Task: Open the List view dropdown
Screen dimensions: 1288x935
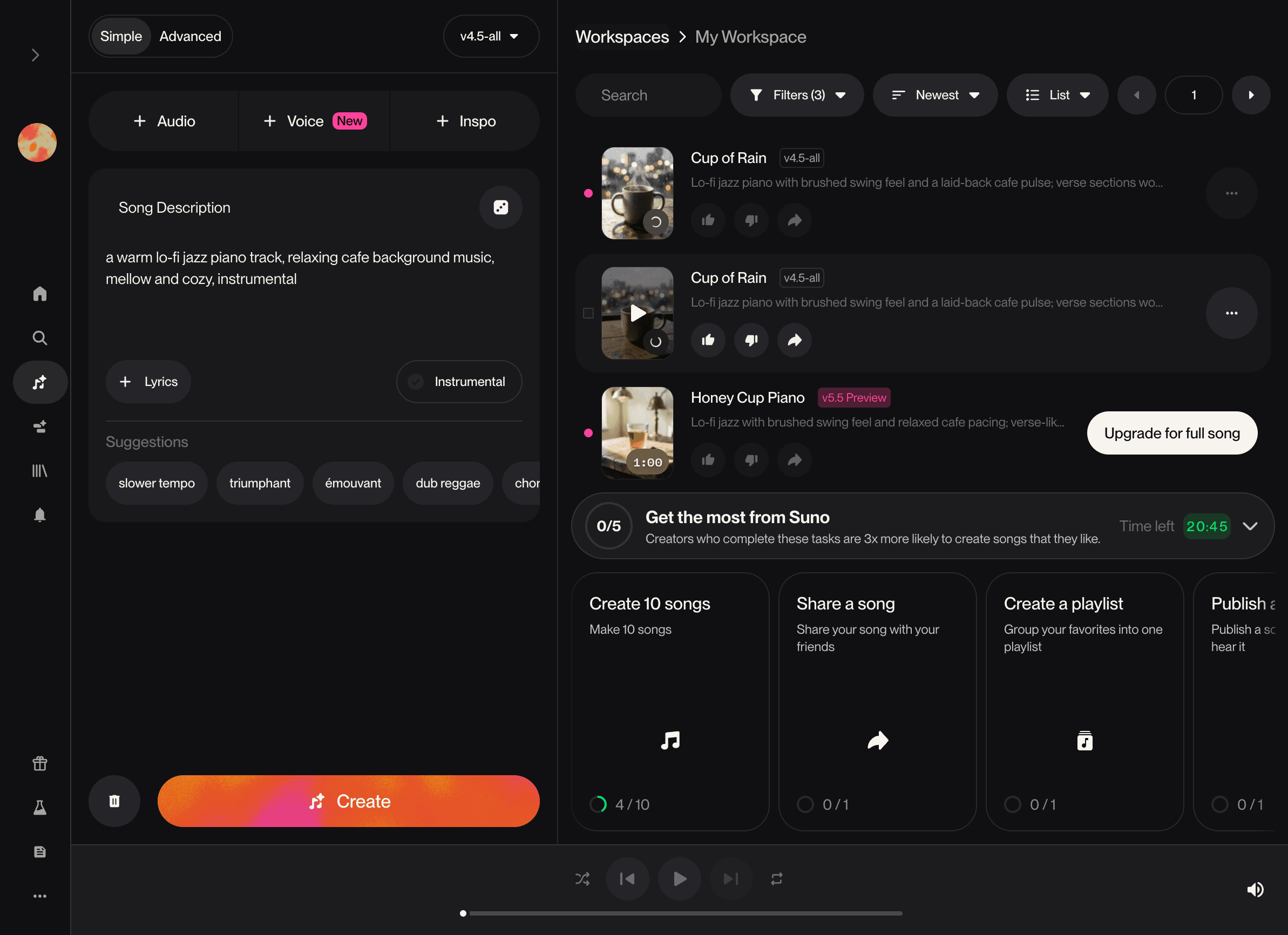Action: coord(1057,95)
